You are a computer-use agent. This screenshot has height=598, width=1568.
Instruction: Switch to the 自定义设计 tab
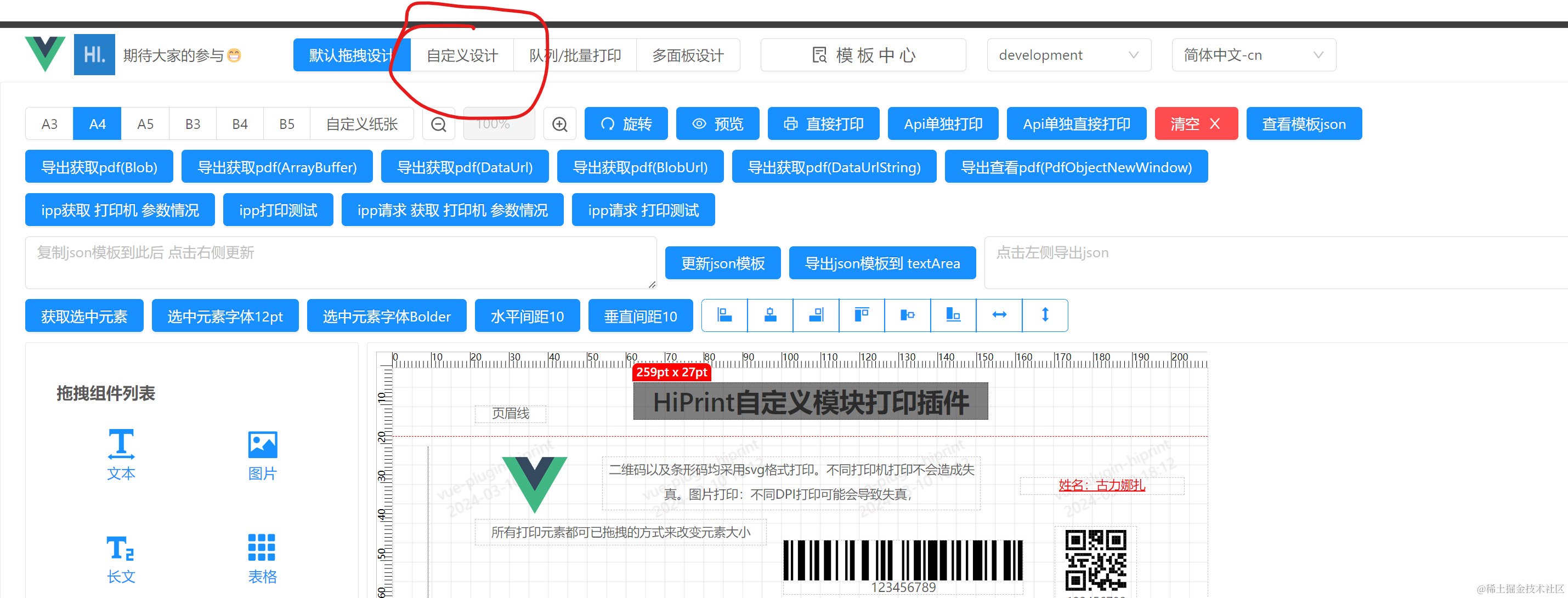(x=462, y=55)
